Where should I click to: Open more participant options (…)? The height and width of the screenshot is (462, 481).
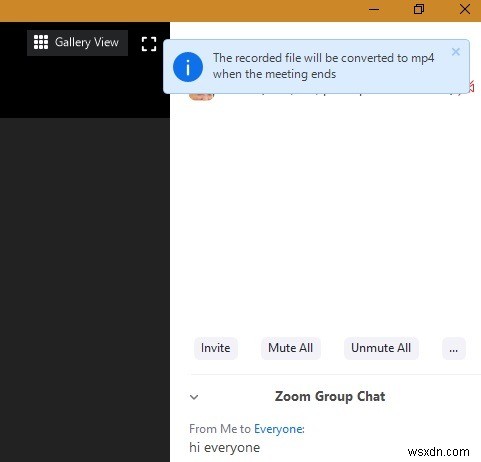453,349
